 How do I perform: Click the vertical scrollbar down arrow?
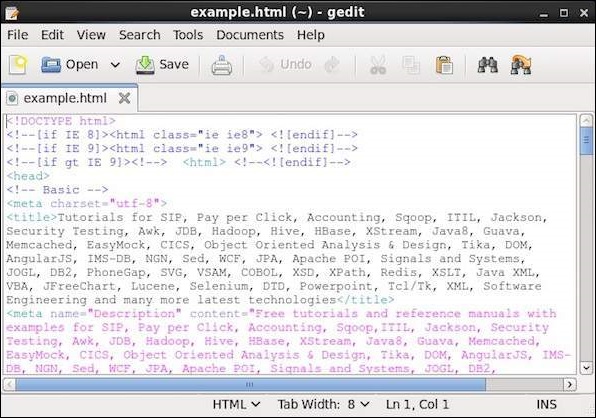point(586,367)
